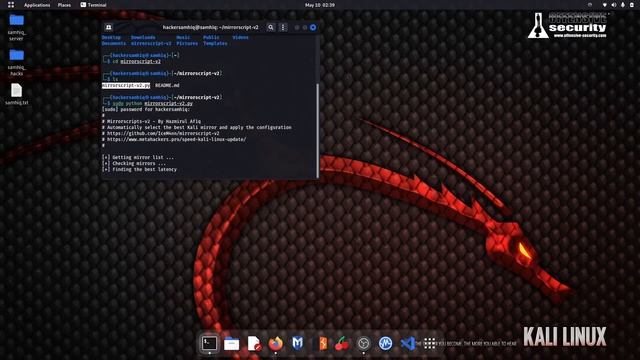Add a new terminal tab

[109, 27]
